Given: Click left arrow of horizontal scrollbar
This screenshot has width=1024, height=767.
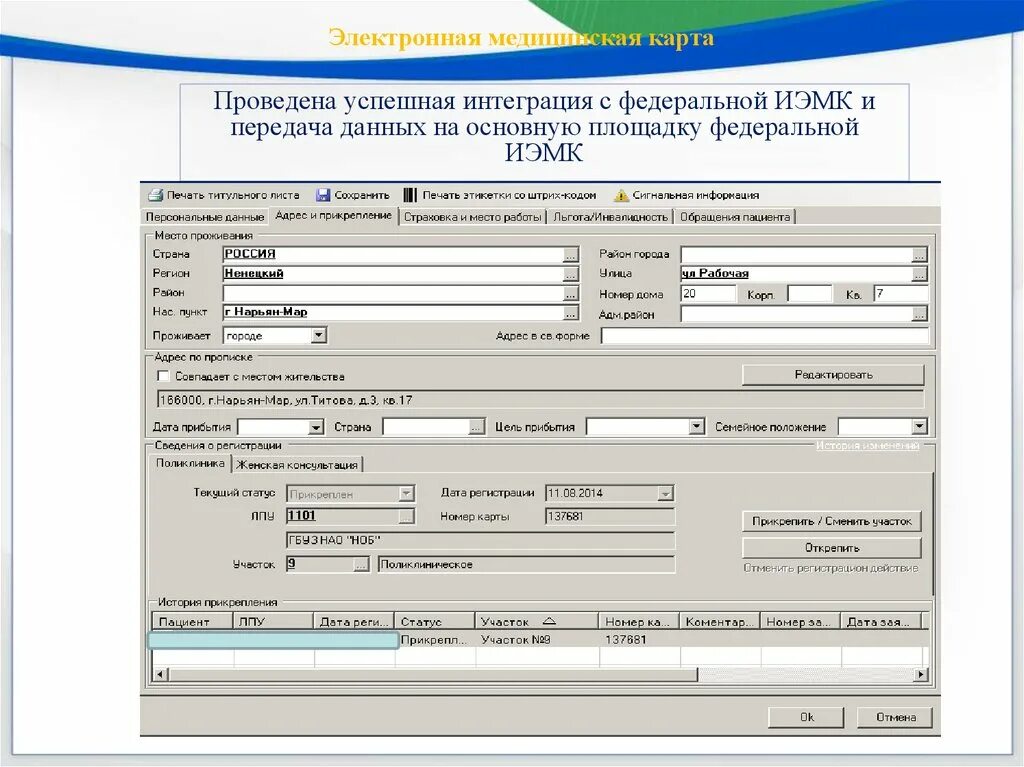Looking at the screenshot, I should pyautogui.click(x=160, y=674).
